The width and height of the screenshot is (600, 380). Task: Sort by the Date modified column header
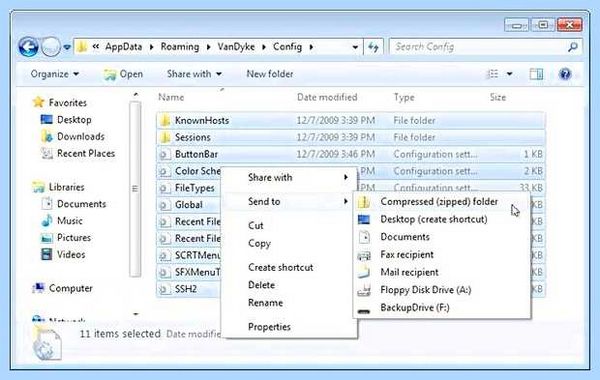click(x=327, y=97)
